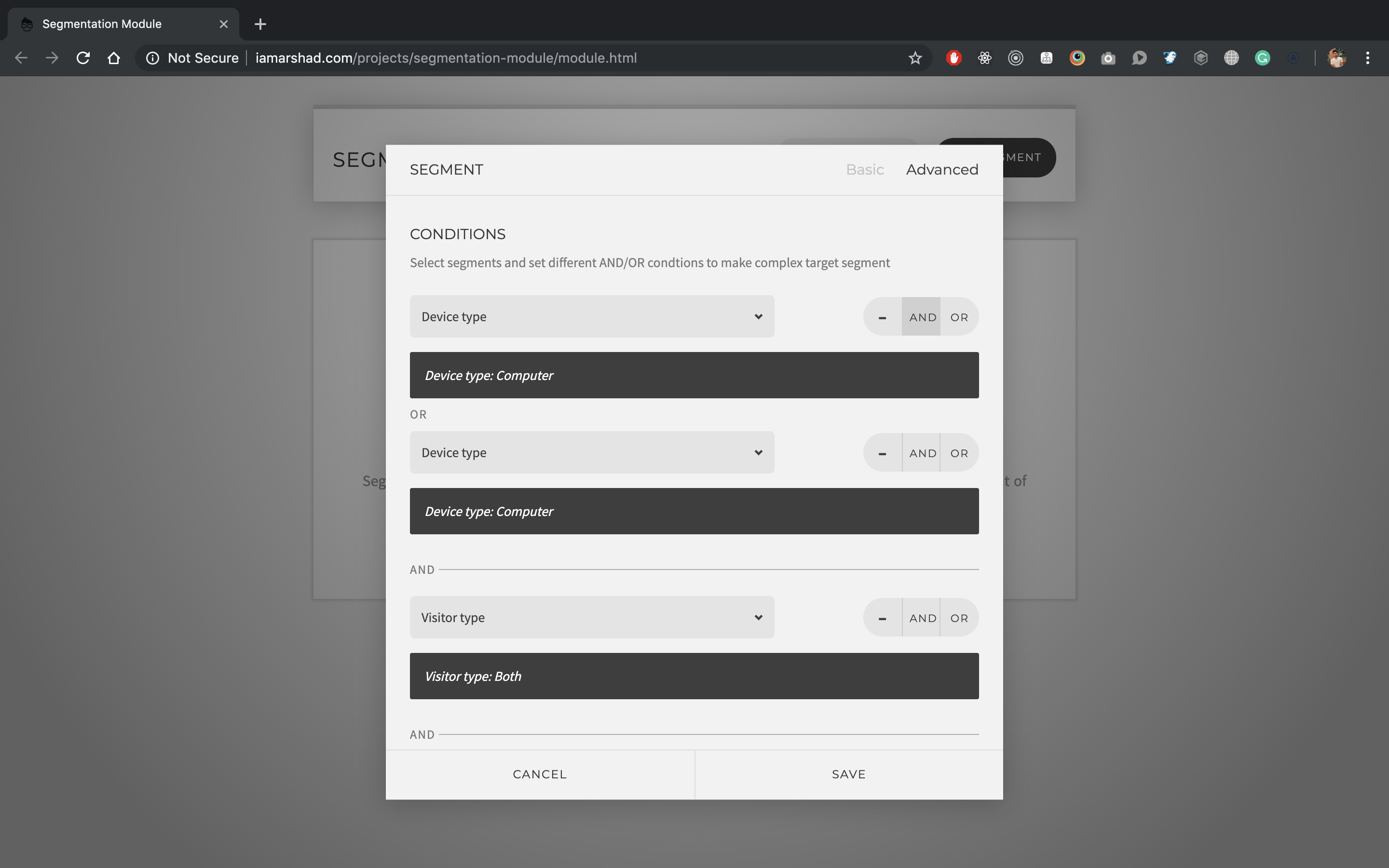The height and width of the screenshot is (868, 1389).
Task: Open the second Device type dropdown
Action: coord(592,452)
